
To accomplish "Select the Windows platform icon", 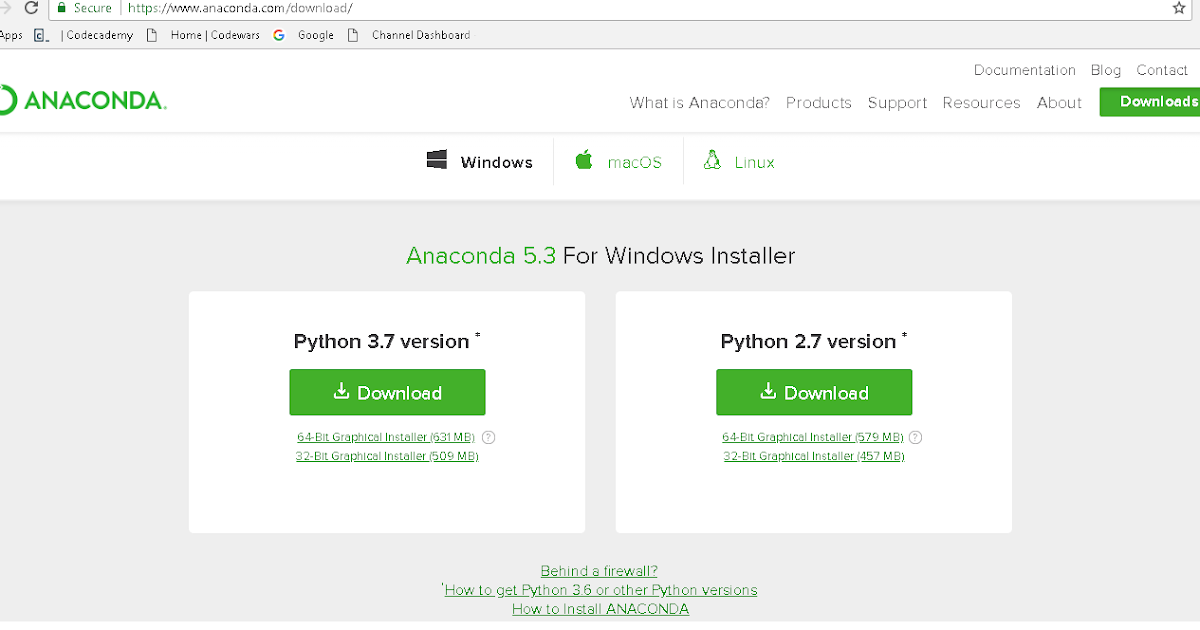I will tap(437, 159).
